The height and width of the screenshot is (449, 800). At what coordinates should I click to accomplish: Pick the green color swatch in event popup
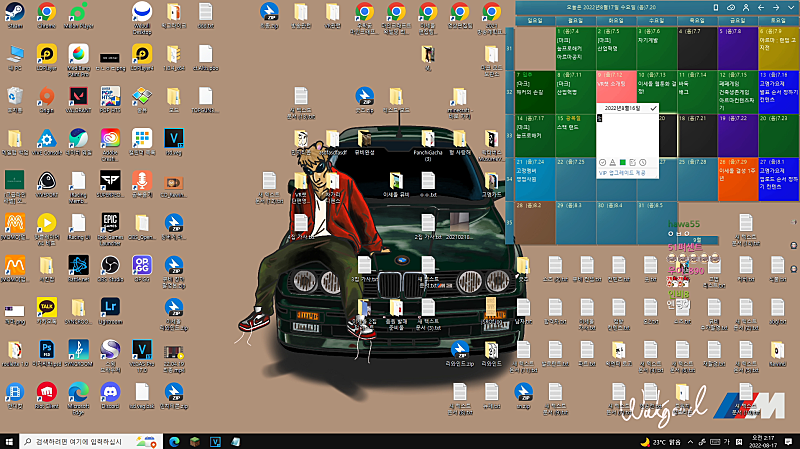click(x=622, y=162)
